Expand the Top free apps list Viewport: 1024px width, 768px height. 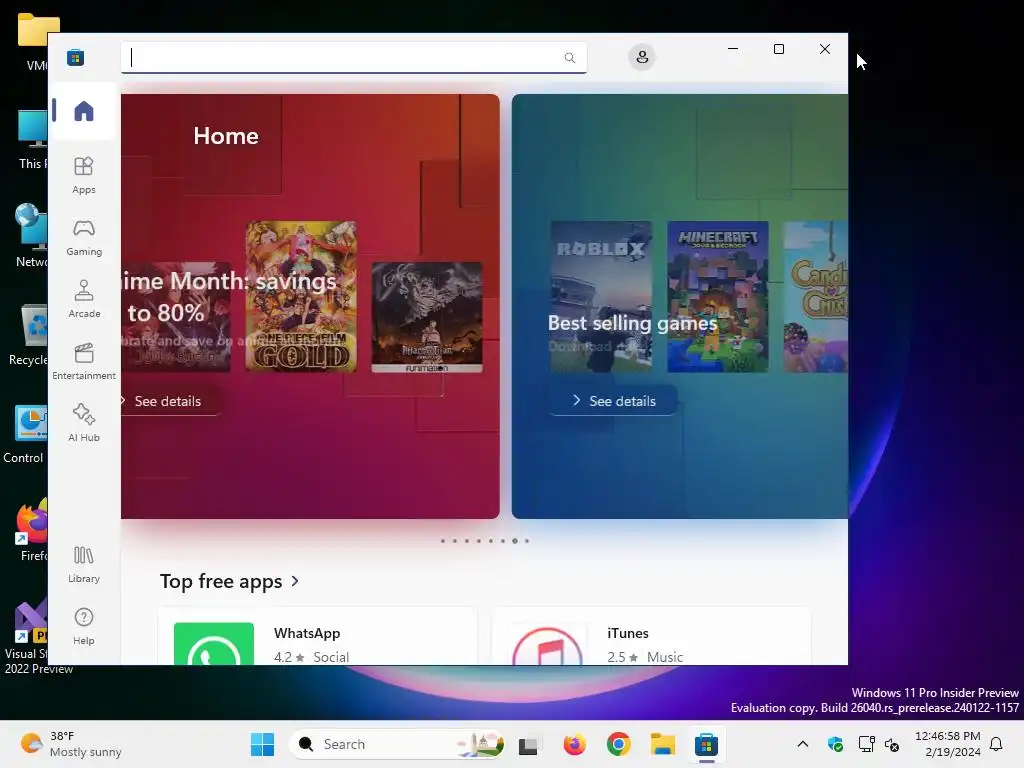(229, 581)
